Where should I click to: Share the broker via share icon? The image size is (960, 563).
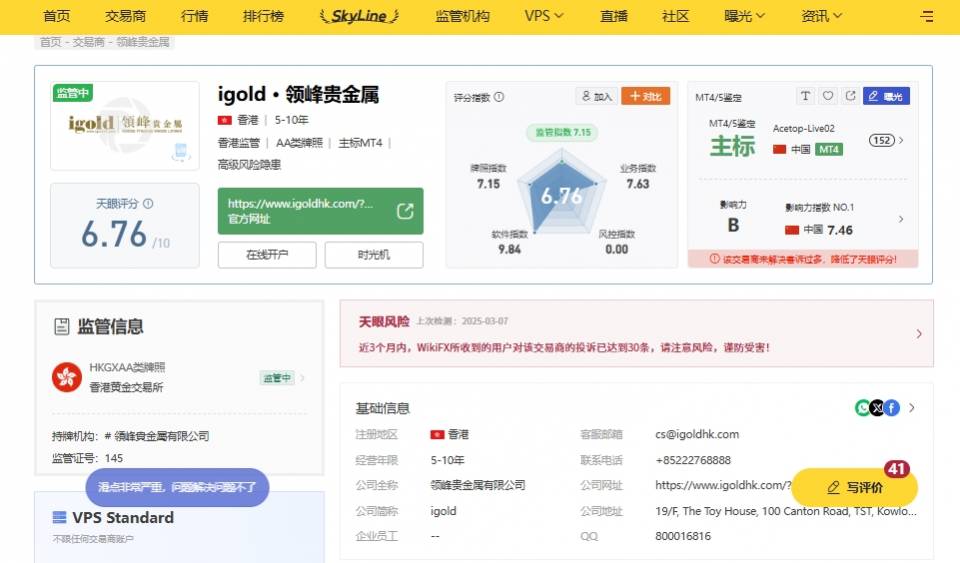click(850, 96)
